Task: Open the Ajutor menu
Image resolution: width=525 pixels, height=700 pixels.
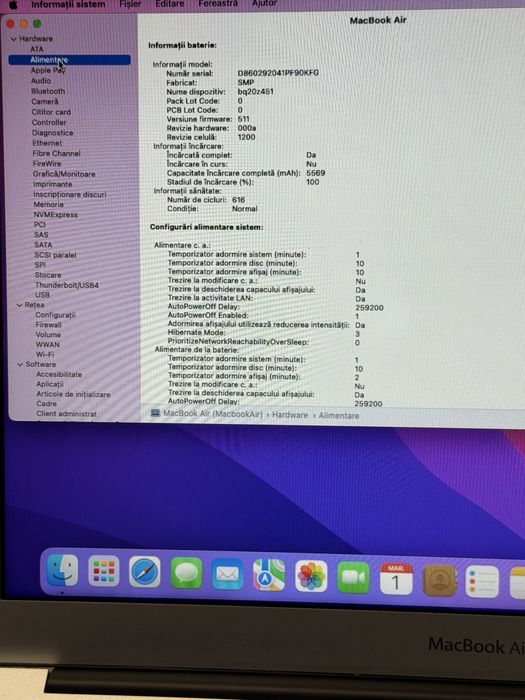Action: click(x=264, y=4)
